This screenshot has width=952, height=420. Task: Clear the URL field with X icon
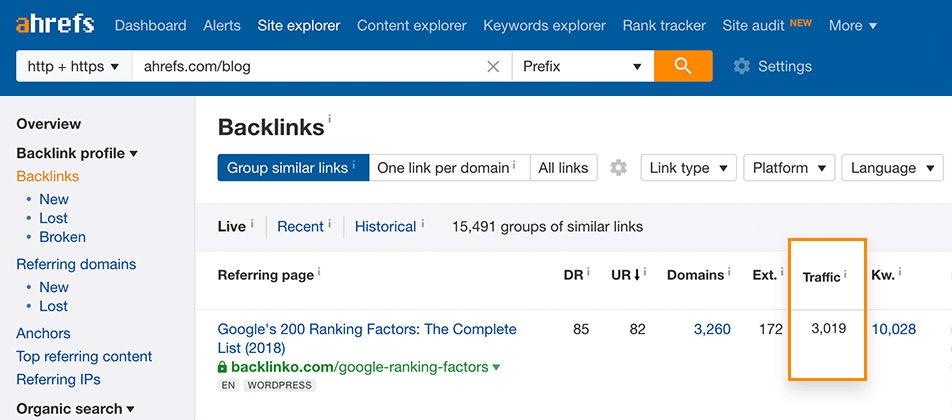point(493,67)
